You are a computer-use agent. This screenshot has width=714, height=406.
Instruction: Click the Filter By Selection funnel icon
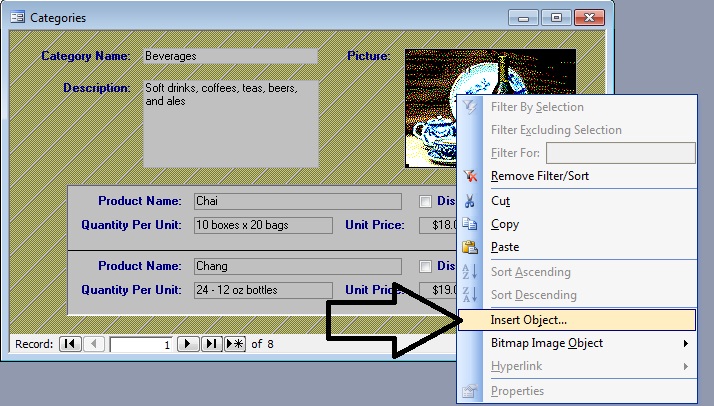tap(470, 107)
